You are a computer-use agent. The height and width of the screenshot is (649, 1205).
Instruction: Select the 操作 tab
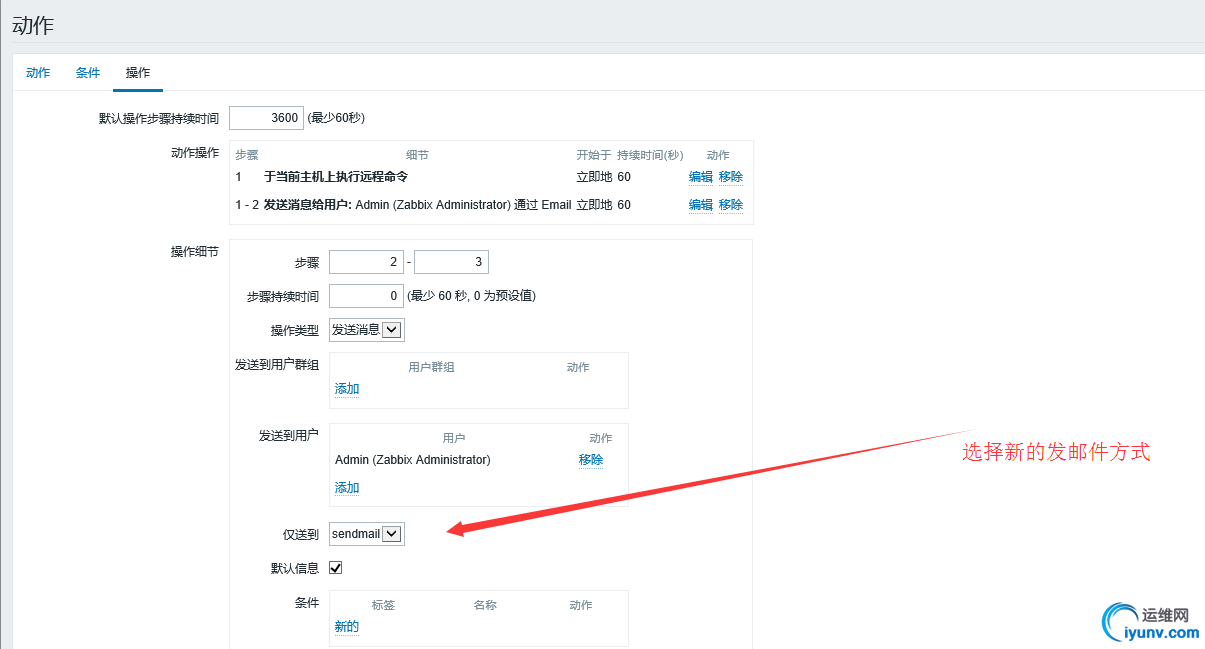[x=138, y=73]
